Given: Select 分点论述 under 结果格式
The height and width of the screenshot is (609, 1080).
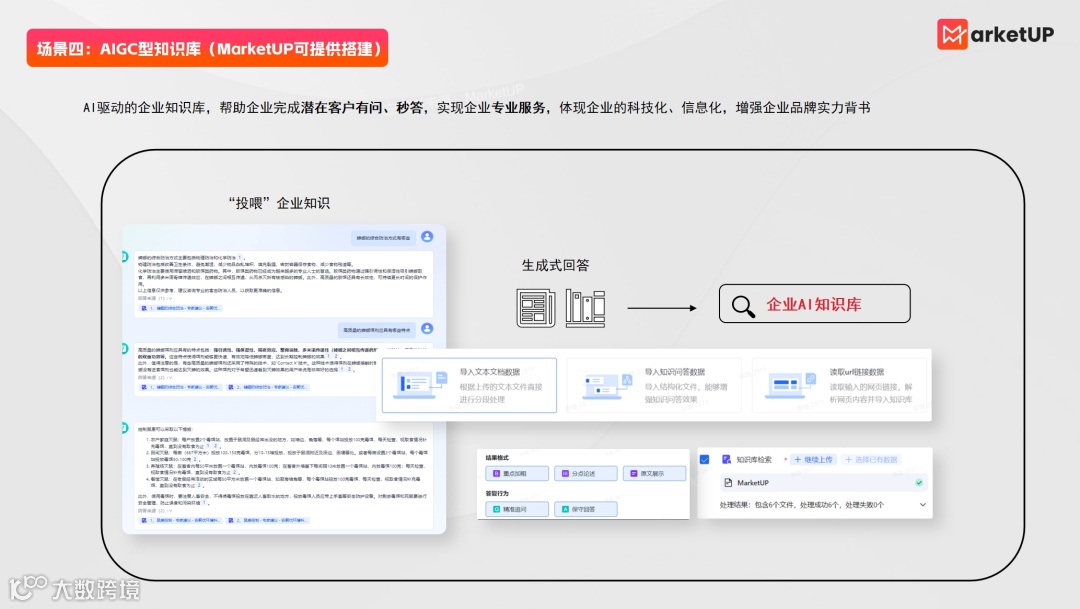Looking at the screenshot, I should pyautogui.click(x=586, y=473).
